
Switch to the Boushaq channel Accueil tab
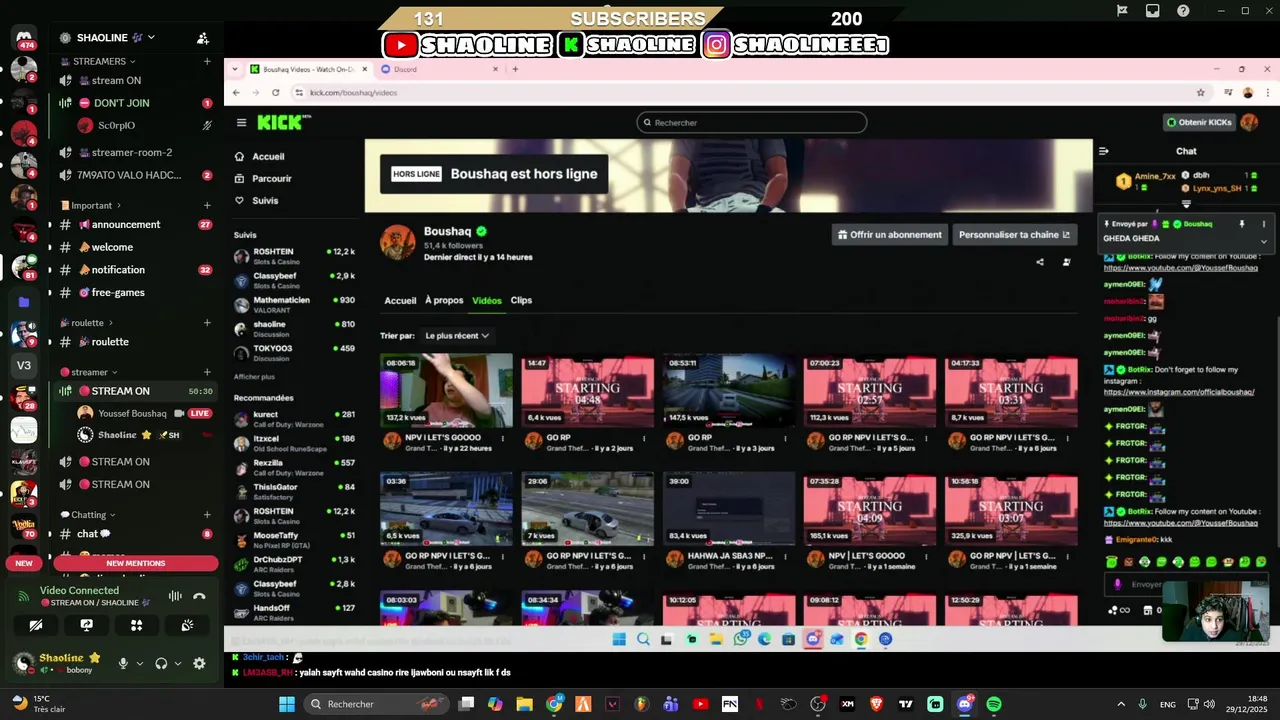pyautogui.click(x=400, y=300)
